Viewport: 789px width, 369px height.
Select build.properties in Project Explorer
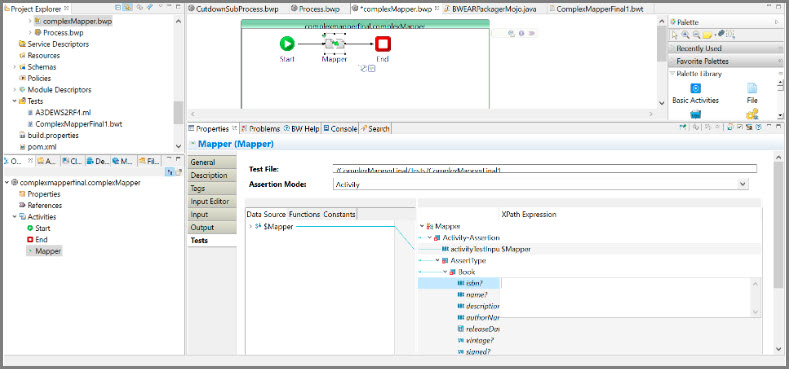48,135
